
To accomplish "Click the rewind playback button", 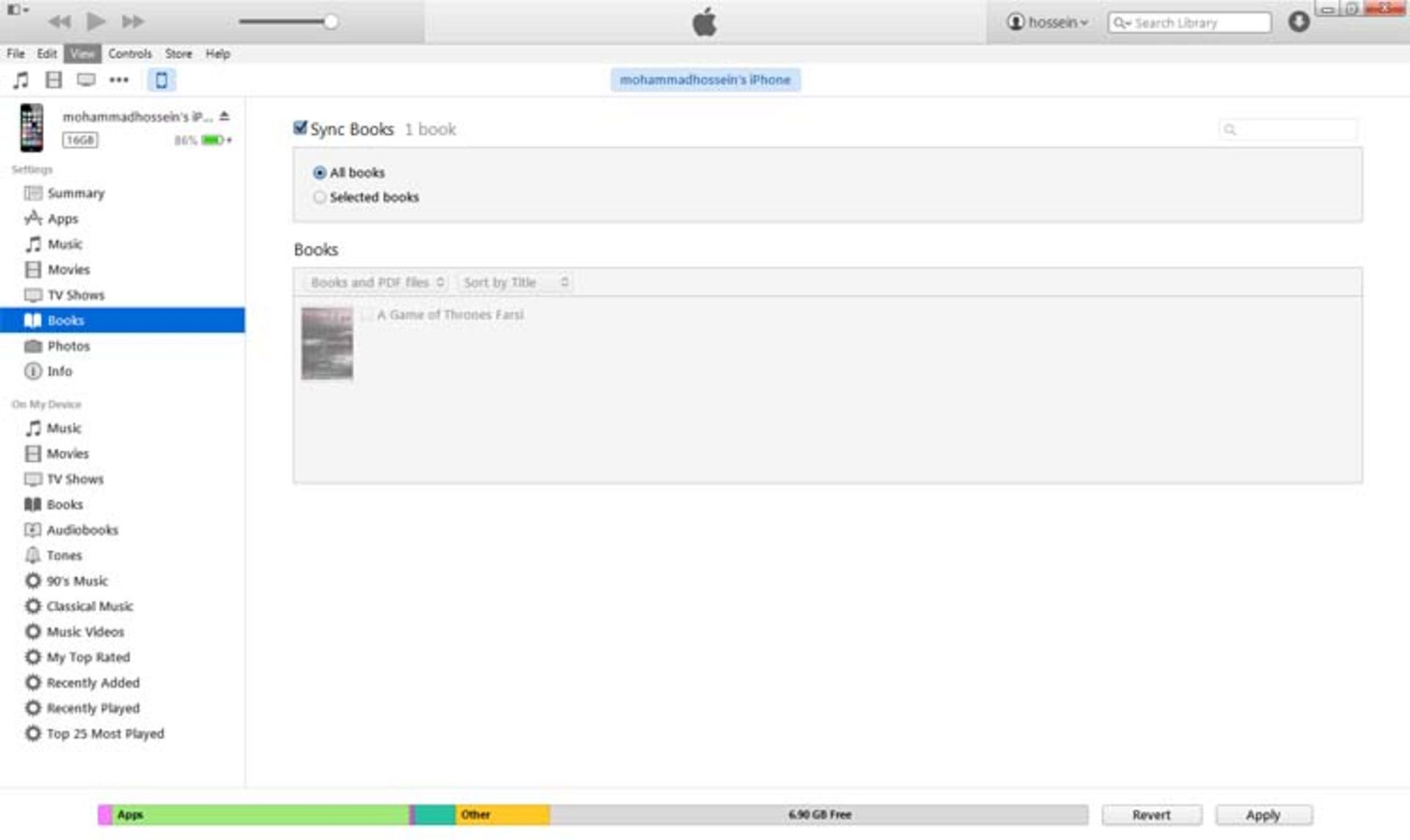I will coord(59,21).
